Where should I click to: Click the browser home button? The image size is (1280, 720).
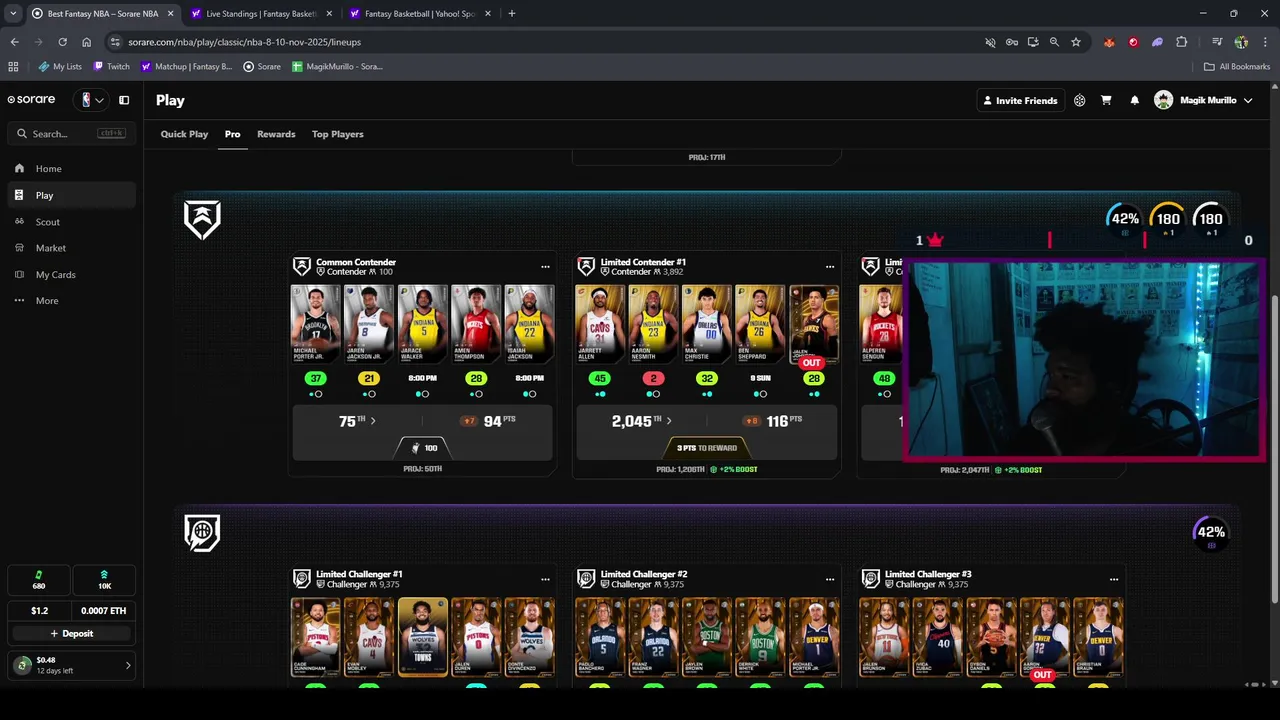(x=86, y=42)
